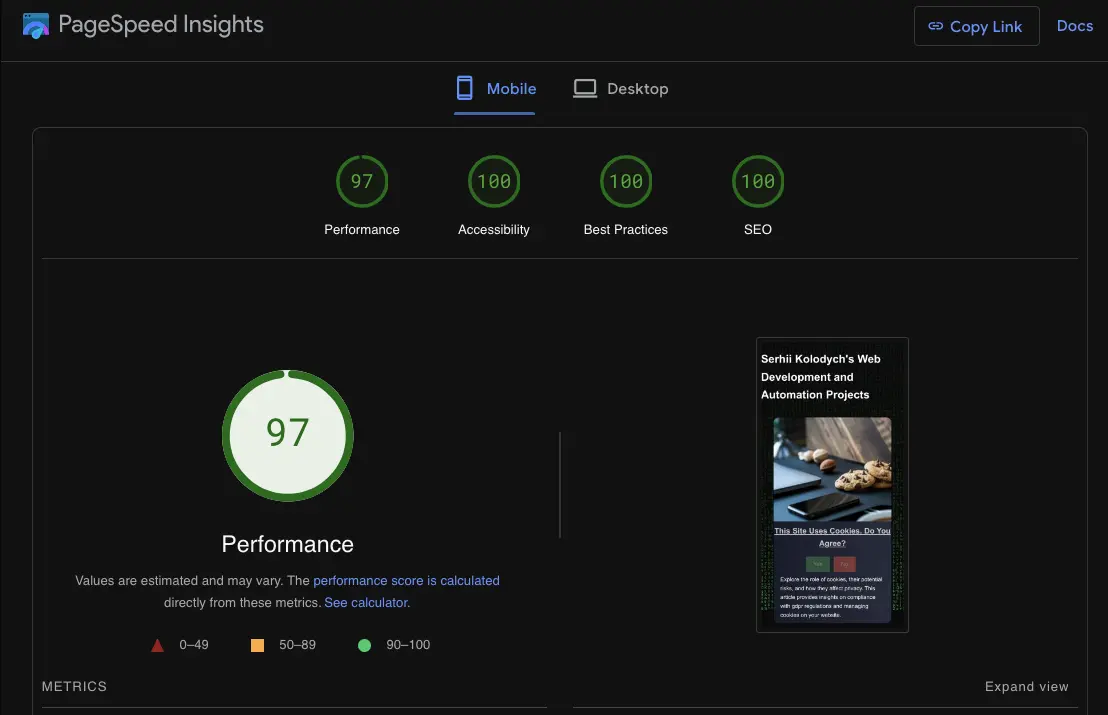
Task: Click the red 0–49 triangle legend marker
Action: click(157, 644)
